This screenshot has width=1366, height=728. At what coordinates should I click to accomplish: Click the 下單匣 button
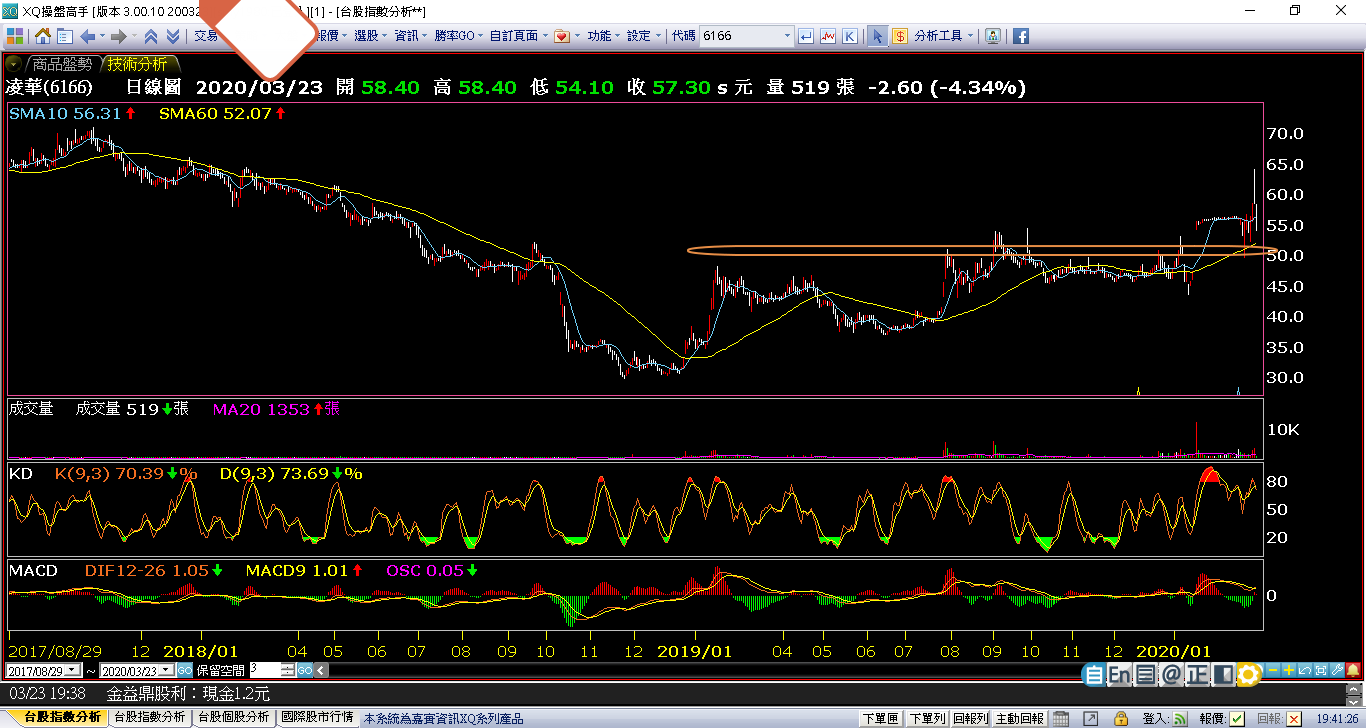point(881,719)
